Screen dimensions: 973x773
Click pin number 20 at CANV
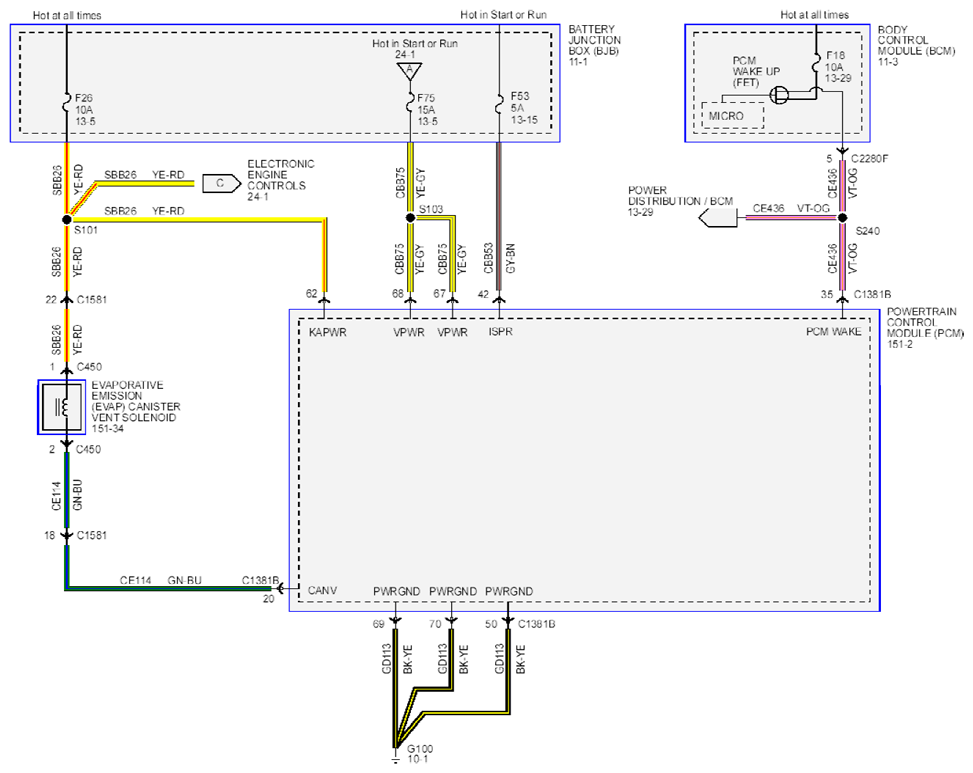(x=268, y=599)
